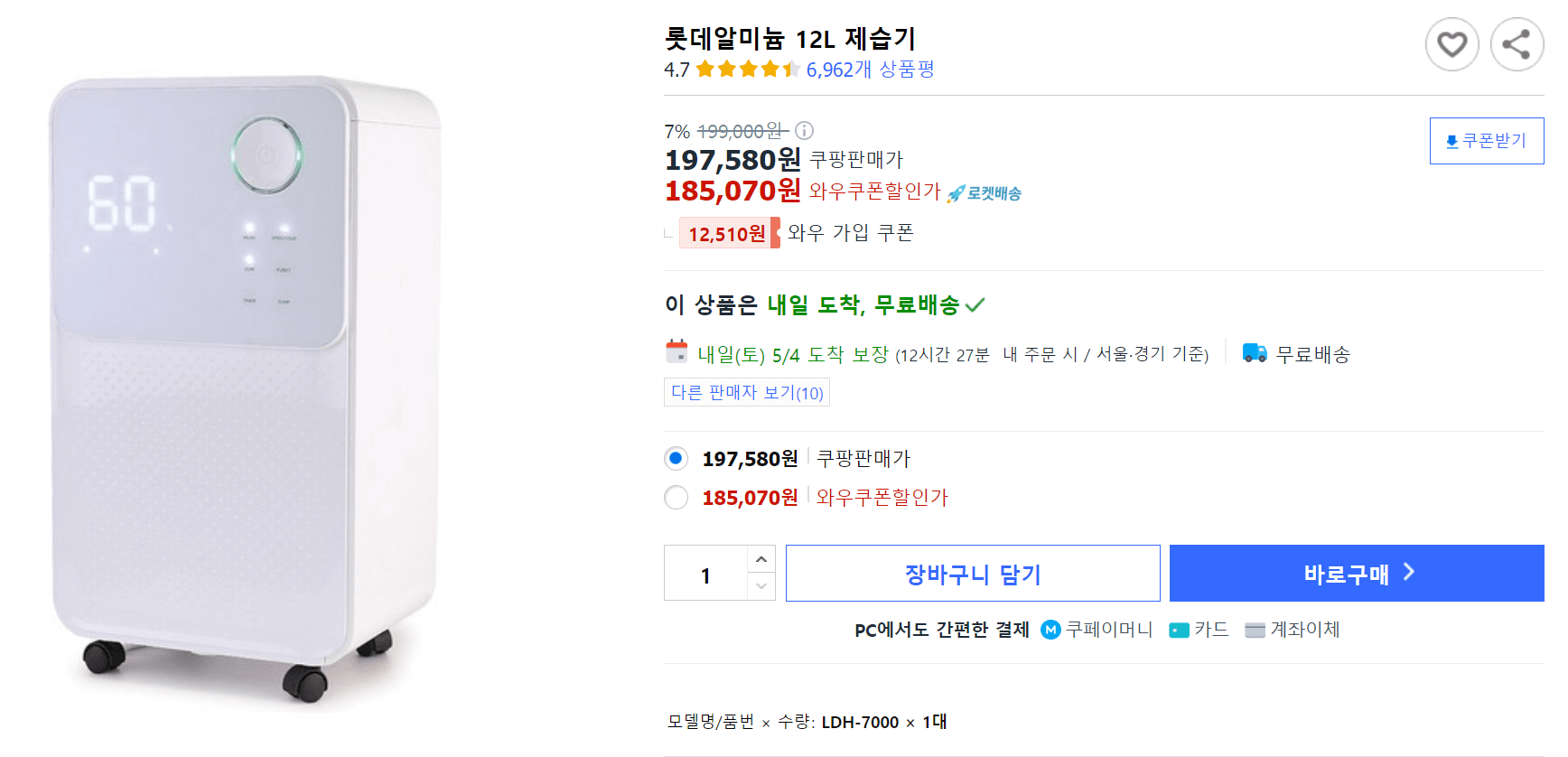This screenshot has height=757, width=1568.
Task: Expand 다른 판매자 보기(10) seller list
Action: pos(746,392)
